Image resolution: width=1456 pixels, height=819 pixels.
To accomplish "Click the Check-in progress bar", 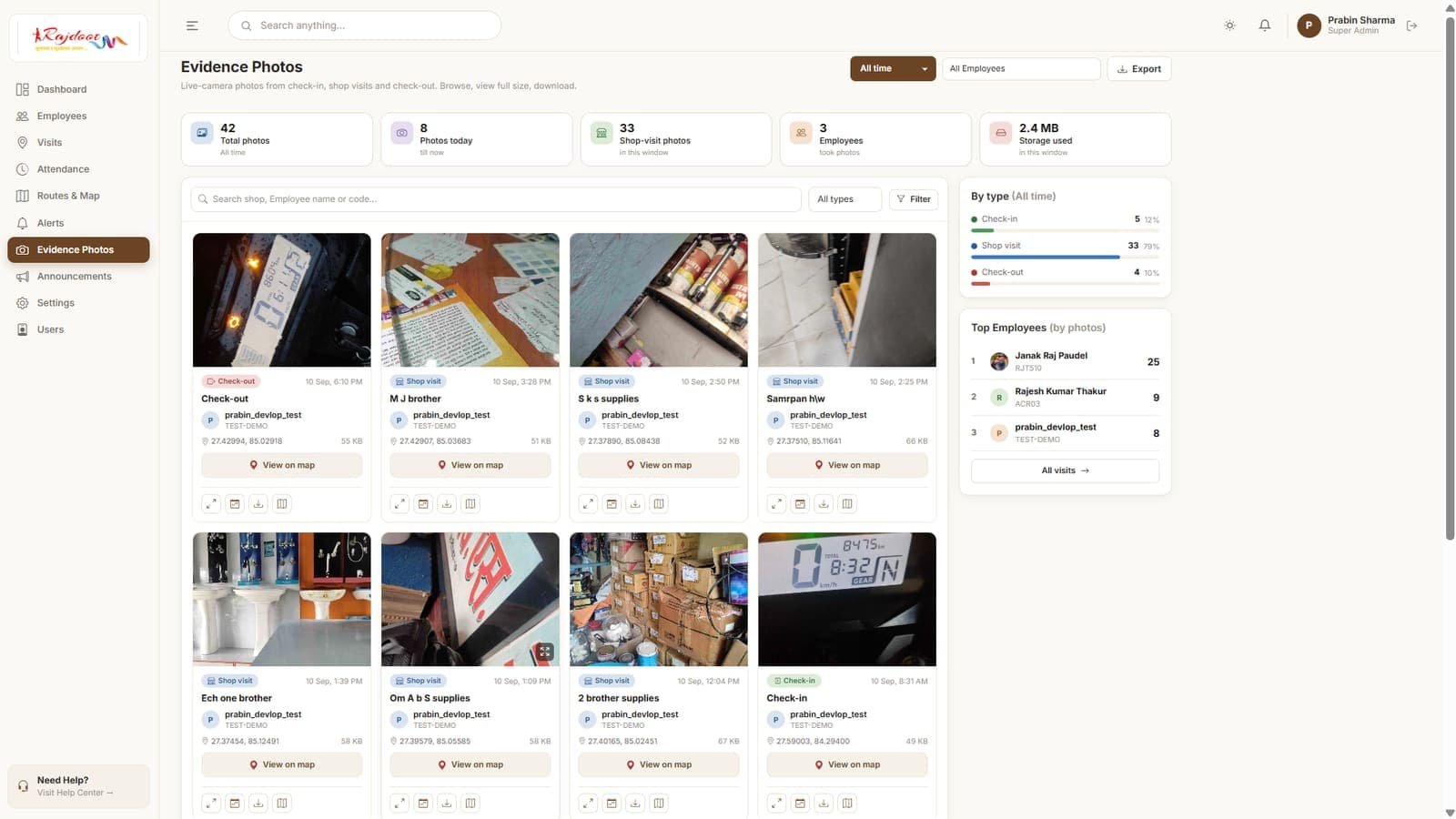I will 1065,231.
